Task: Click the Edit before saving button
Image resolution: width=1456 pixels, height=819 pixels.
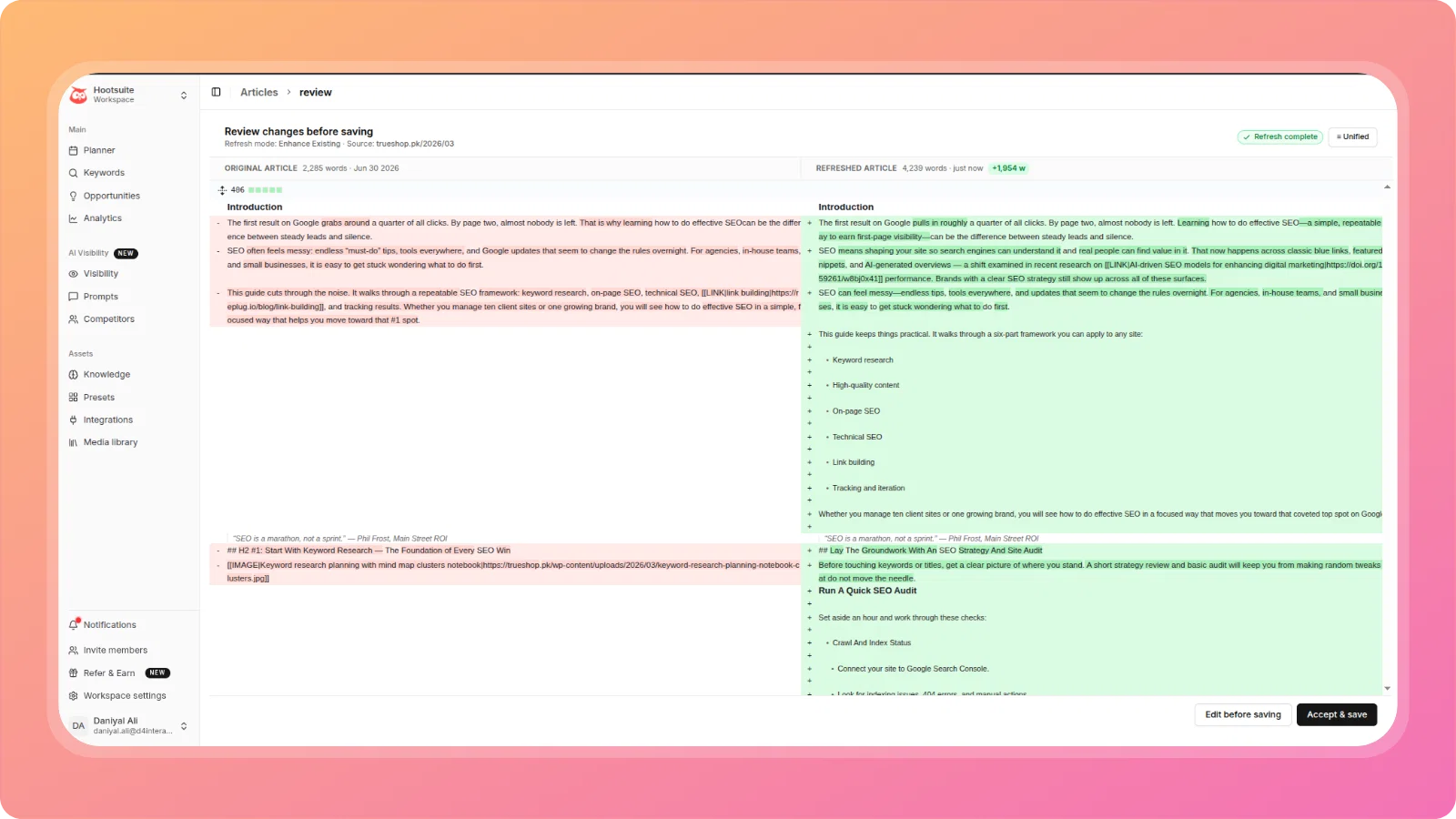Action: click(1243, 715)
